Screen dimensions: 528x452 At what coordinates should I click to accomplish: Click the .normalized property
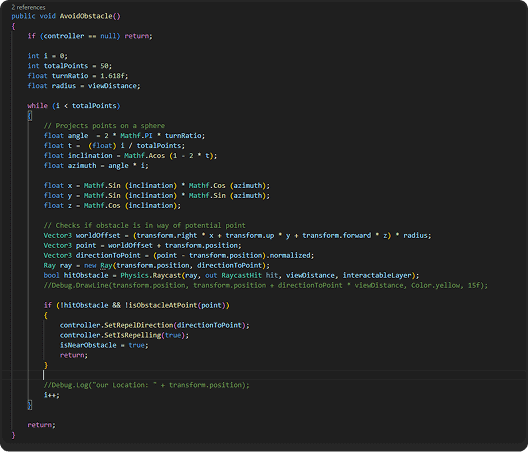coord(289,255)
